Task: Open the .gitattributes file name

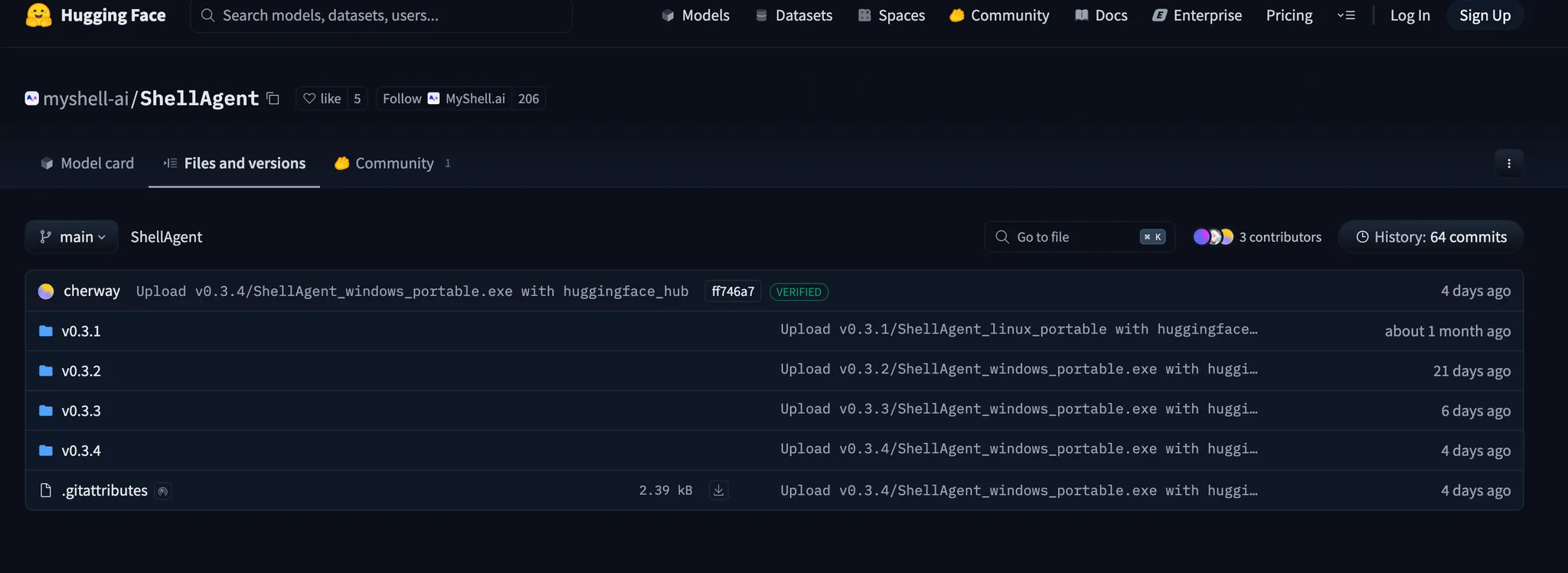Action: [x=105, y=490]
